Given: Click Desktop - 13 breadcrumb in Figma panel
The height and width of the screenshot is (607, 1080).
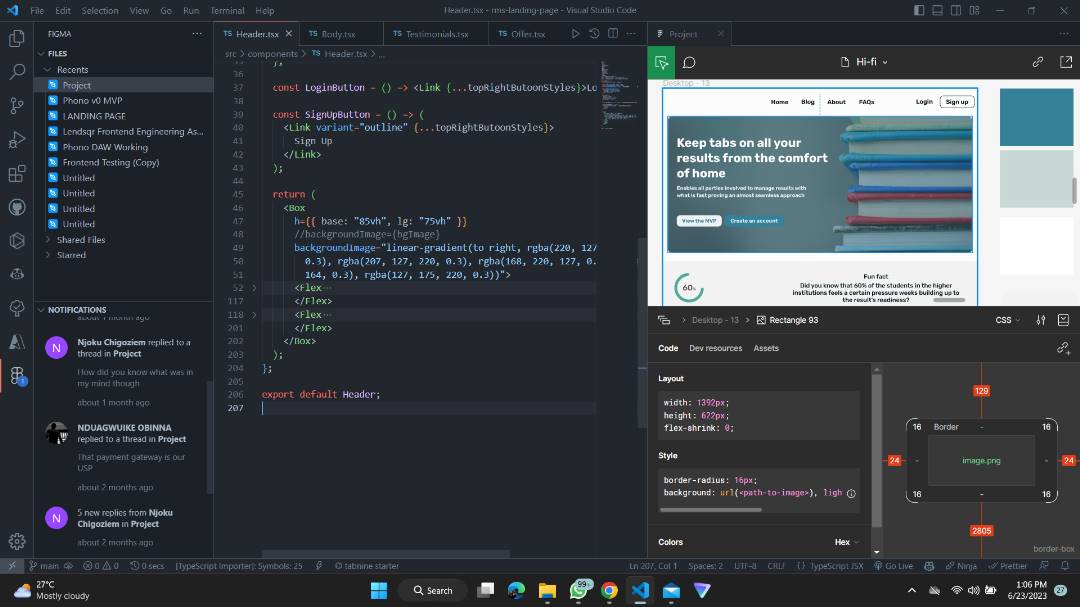Looking at the screenshot, I should click(715, 320).
